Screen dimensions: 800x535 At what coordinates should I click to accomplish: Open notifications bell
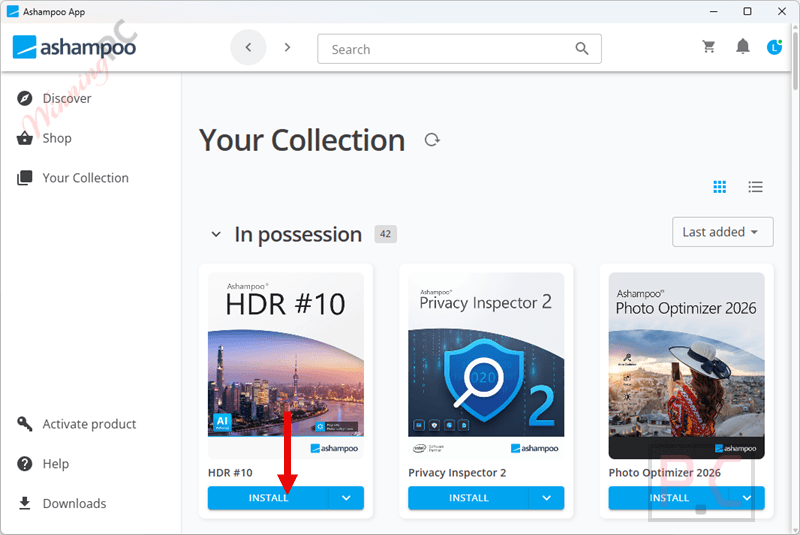(x=743, y=47)
